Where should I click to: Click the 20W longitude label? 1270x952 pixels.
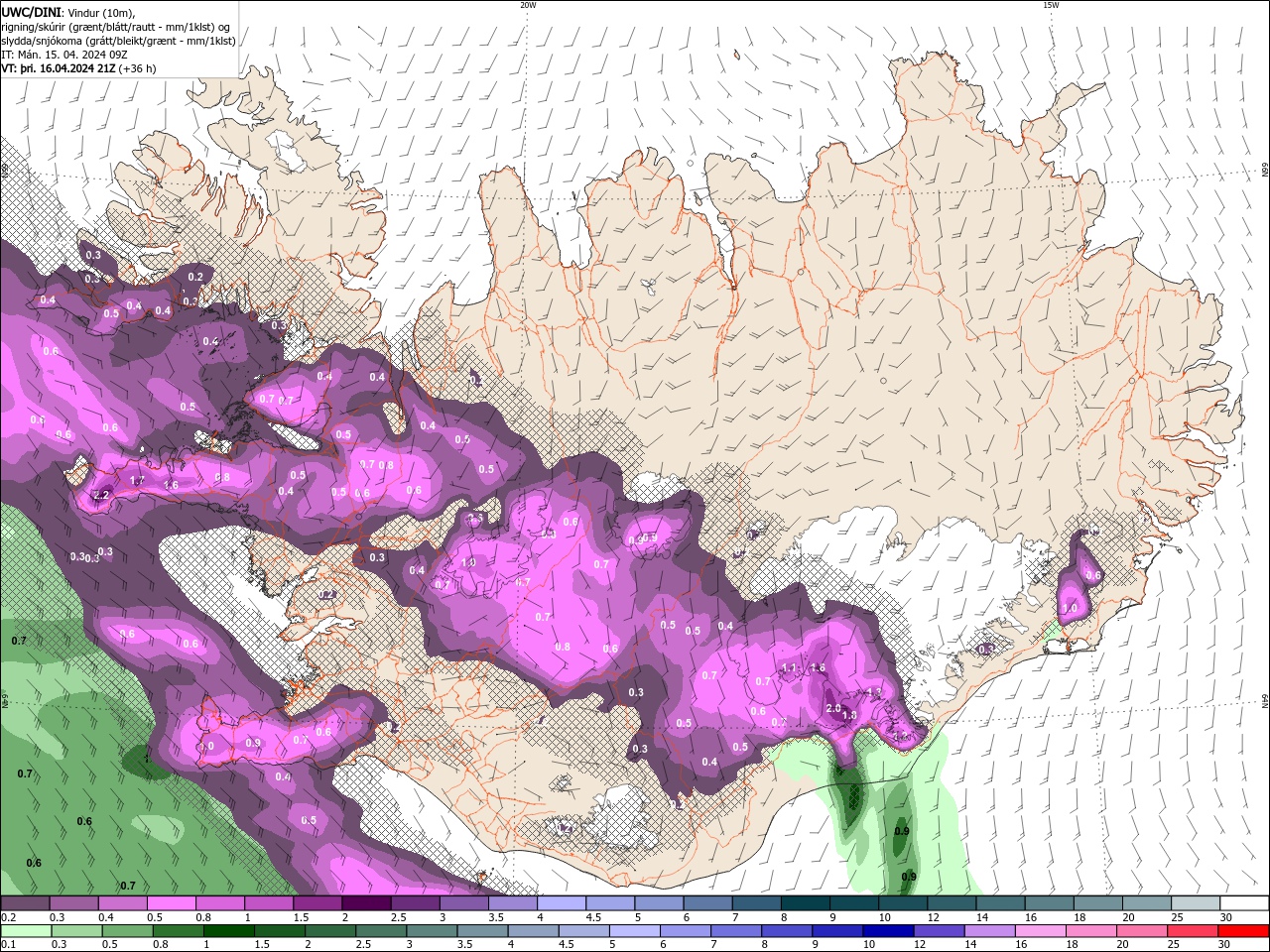pos(528,5)
